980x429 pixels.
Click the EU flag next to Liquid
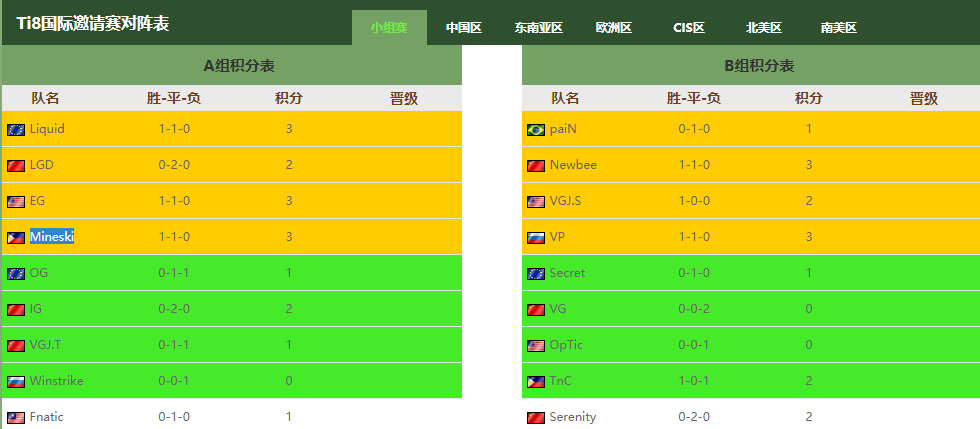tap(16, 130)
